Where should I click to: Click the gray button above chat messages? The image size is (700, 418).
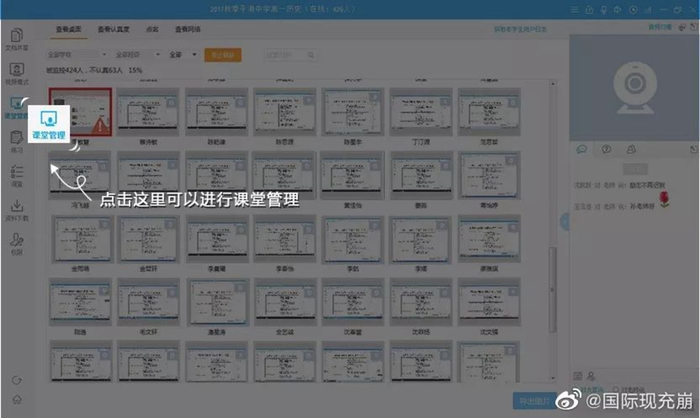click(635, 169)
